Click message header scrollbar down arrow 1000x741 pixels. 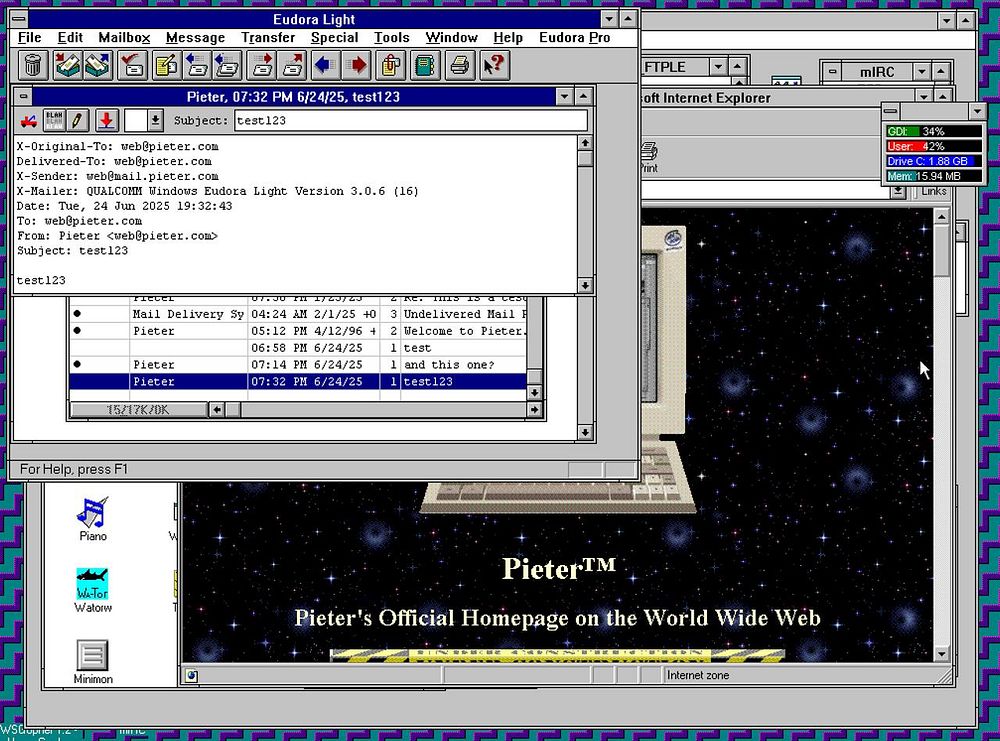(x=585, y=285)
